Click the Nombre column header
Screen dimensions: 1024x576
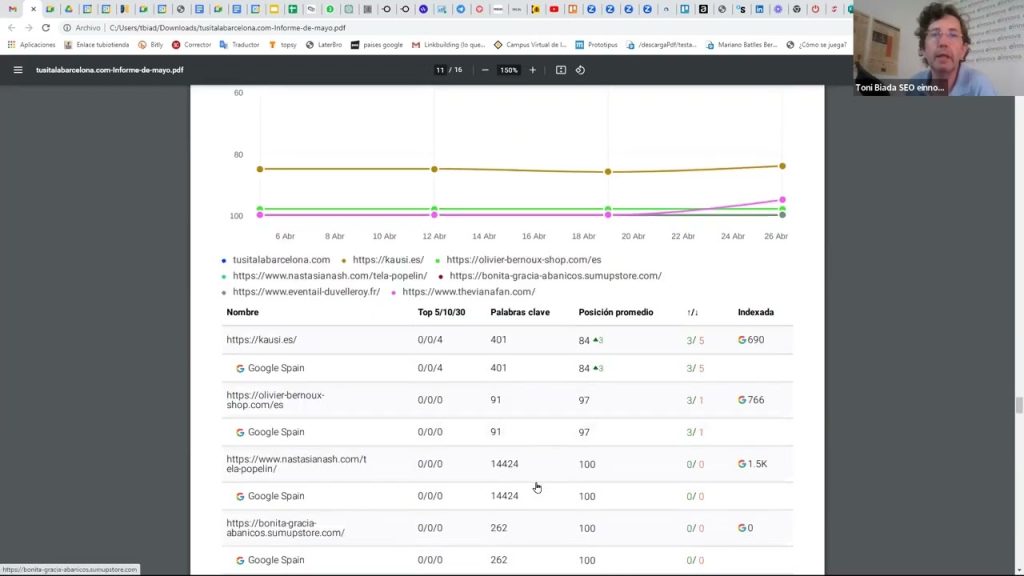[x=242, y=312]
